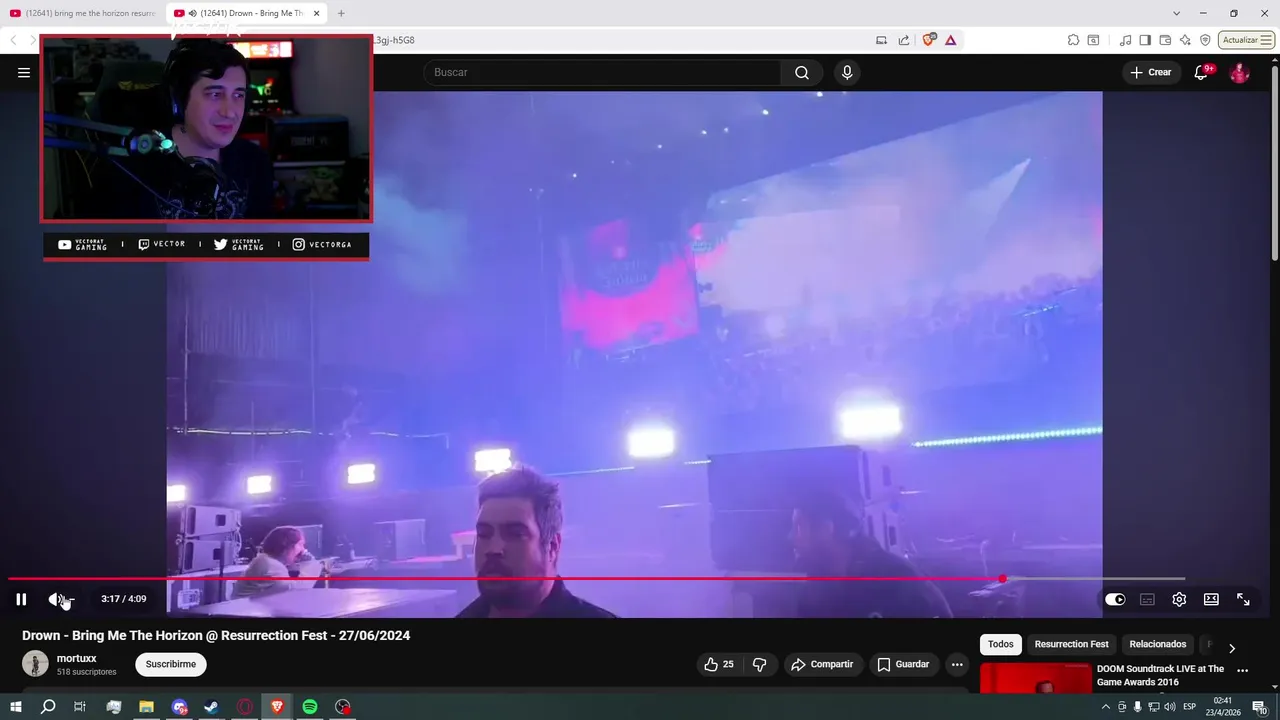Open more actions menu beside Guardar
The width and height of the screenshot is (1280, 720).
957,664
